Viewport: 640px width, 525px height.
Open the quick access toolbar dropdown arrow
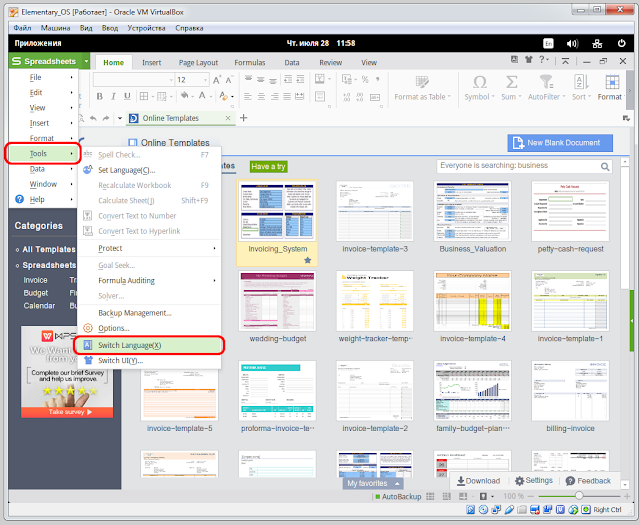coord(120,118)
